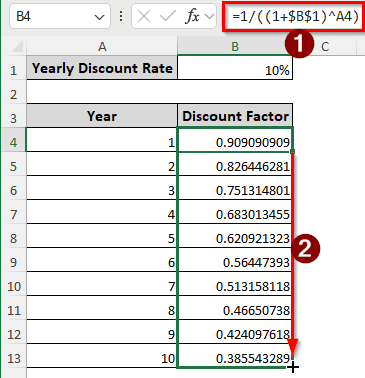Select column B header
The height and width of the screenshot is (378, 365).
click(235, 46)
